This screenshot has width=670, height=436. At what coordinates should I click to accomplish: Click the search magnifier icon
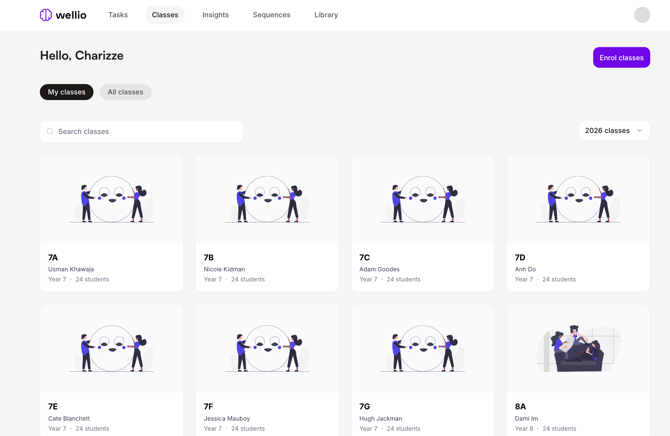click(50, 132)
